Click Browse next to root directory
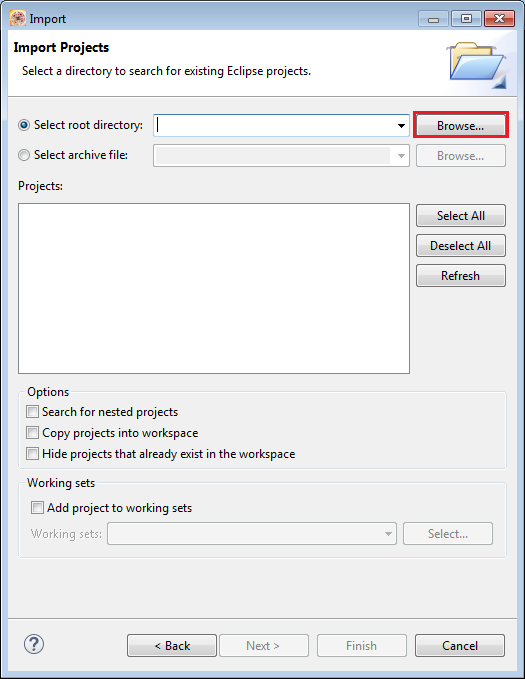 (x=460, y=126)
